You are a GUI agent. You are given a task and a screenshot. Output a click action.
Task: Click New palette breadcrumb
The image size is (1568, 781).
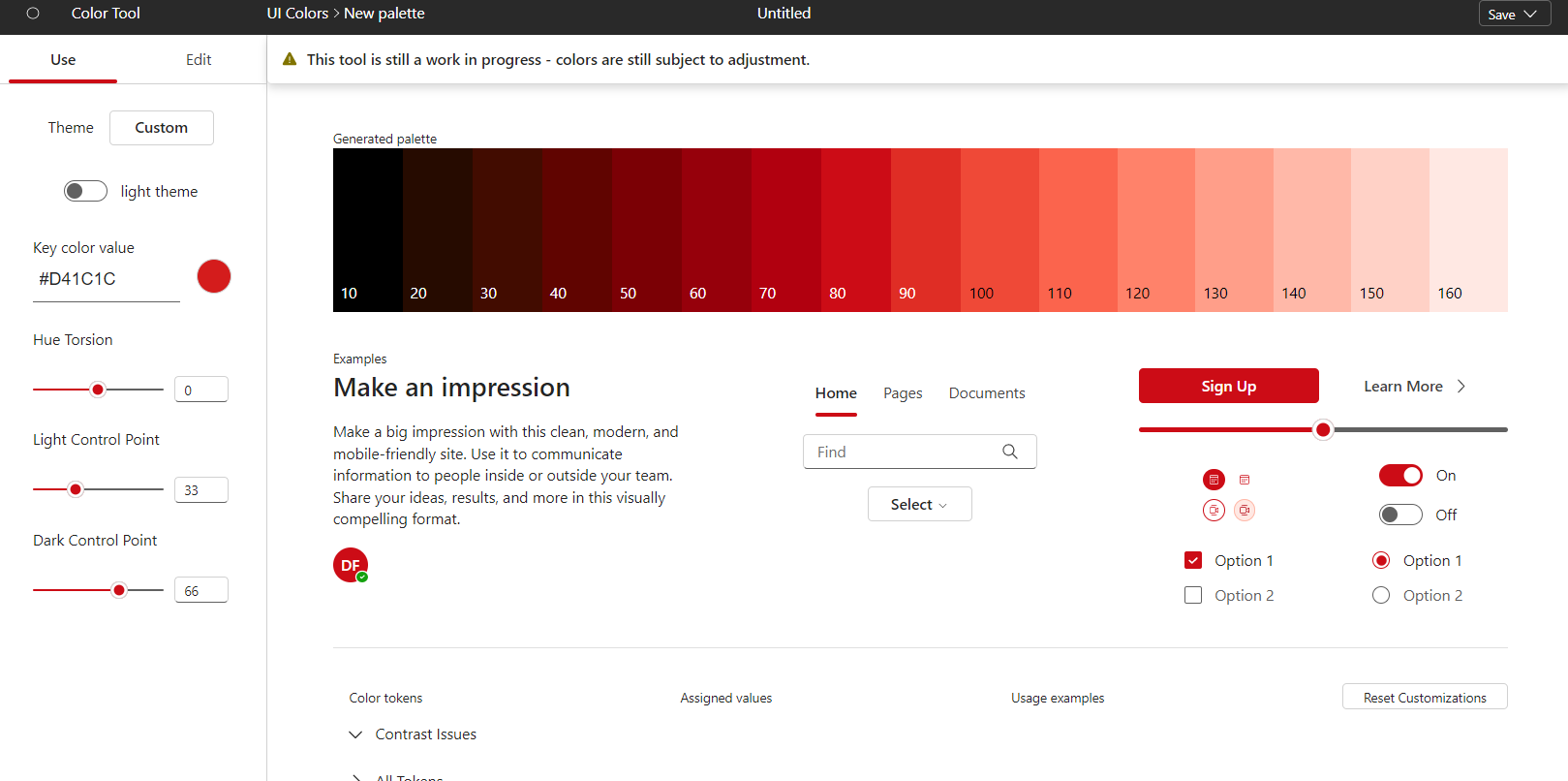384,14
